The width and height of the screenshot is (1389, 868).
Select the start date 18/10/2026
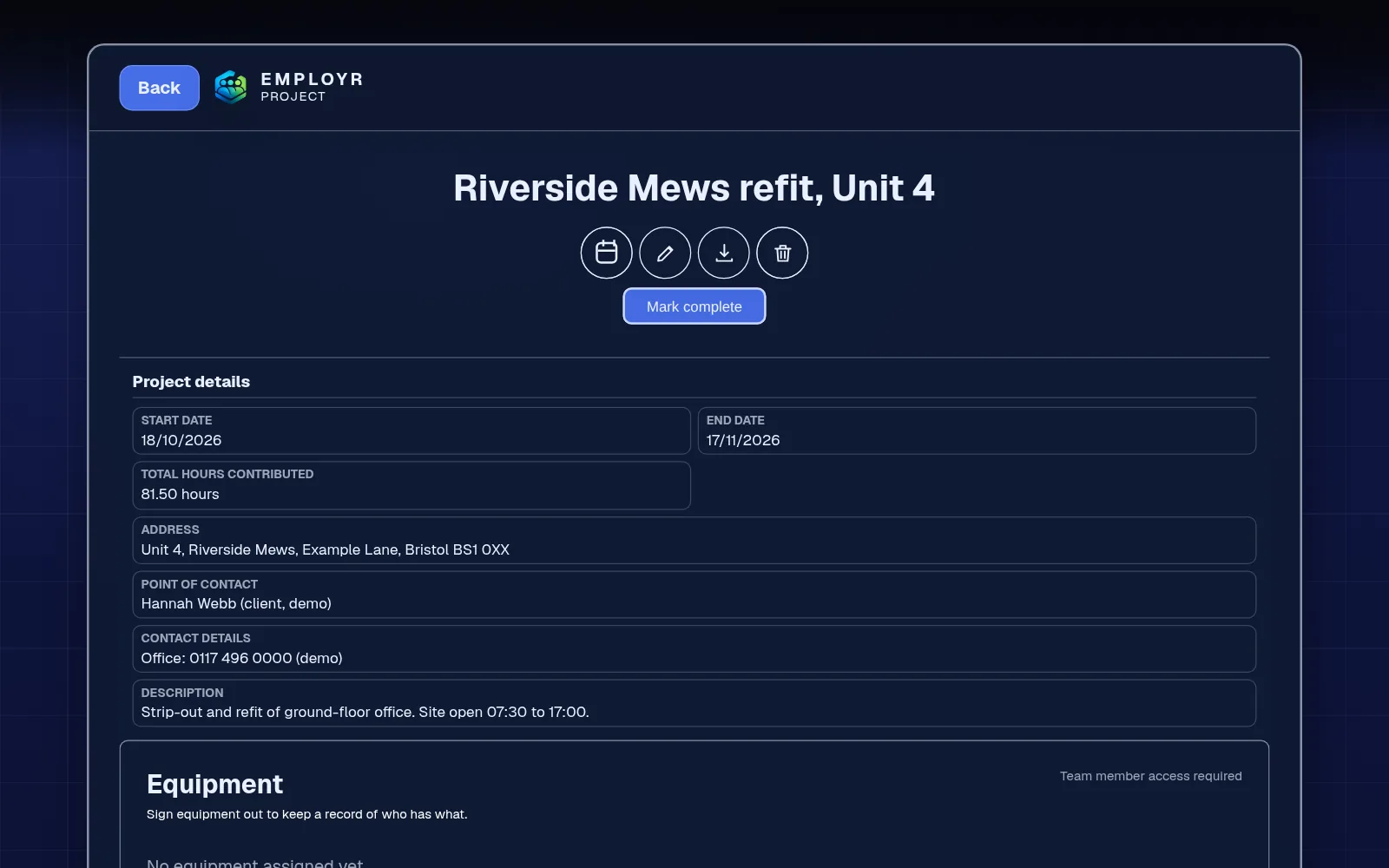(181, 440)
